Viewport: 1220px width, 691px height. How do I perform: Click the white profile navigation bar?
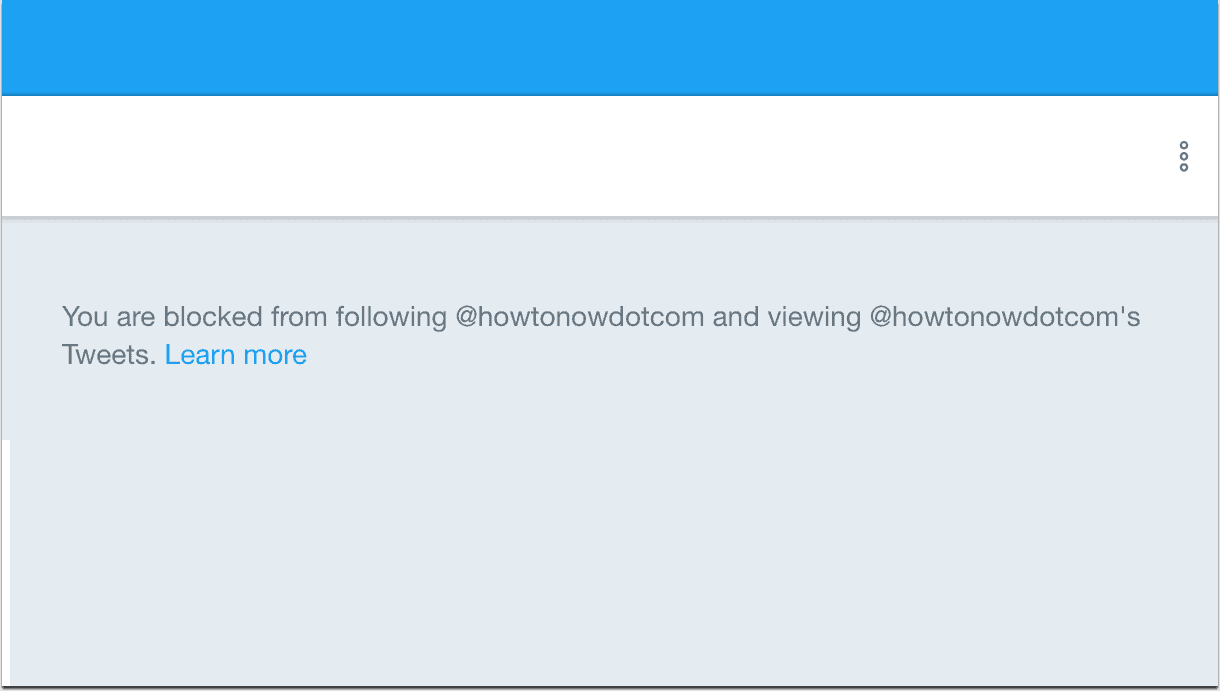pyautogui.click(x=610, y=156)
